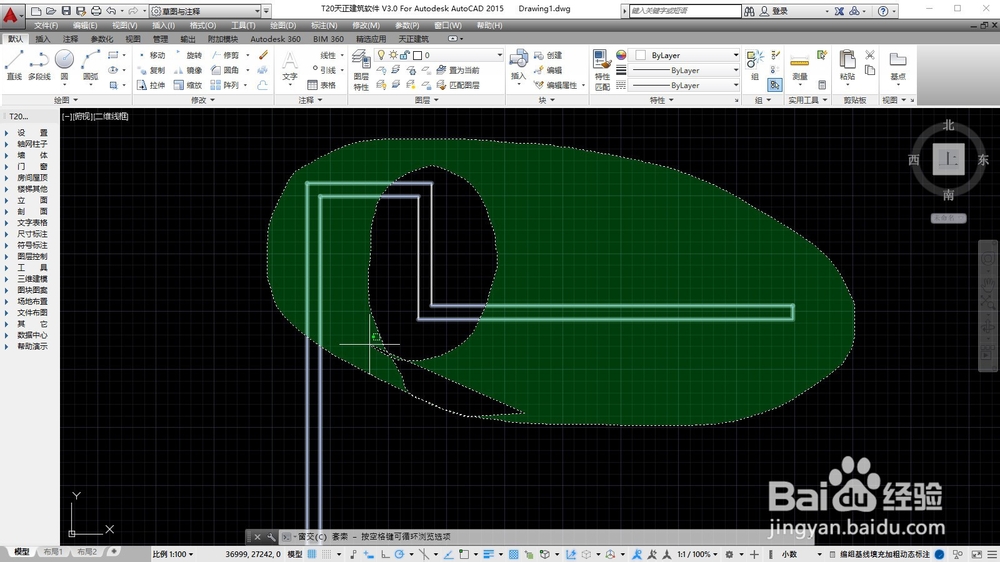This screenshot has height=562, width=1000.
Task: Open the 比例 1:100 scale dropdown
Action: tap(173, 554)
